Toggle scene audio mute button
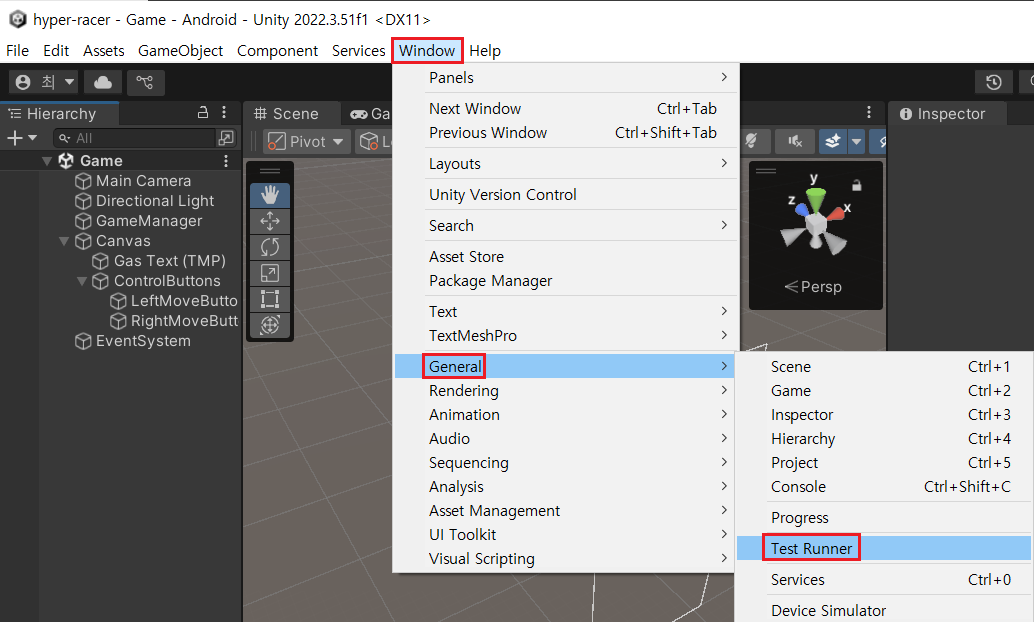 pos(795,140)
